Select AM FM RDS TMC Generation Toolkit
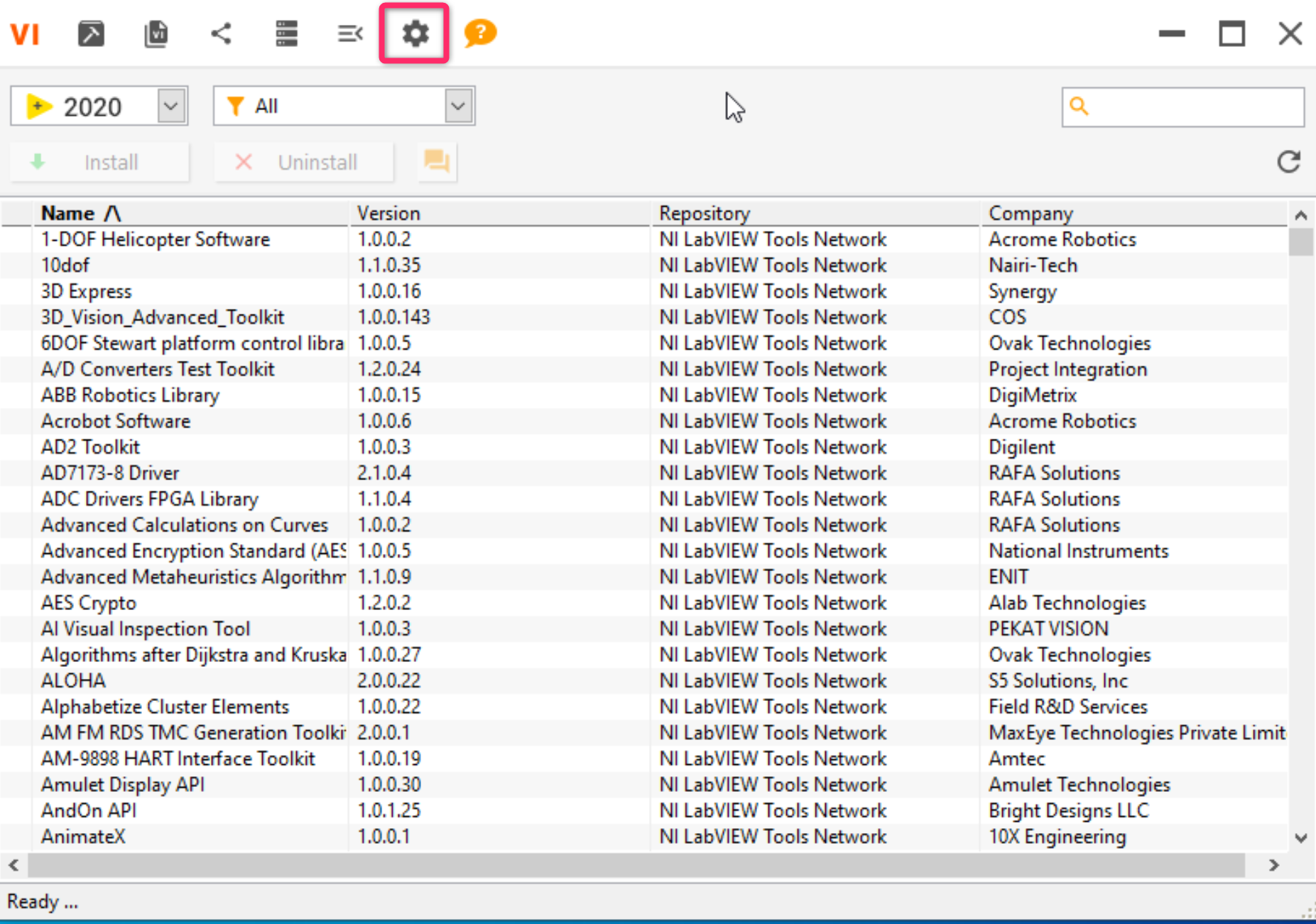This screenshot has height=924, width=1316. (x=644, y=732)
